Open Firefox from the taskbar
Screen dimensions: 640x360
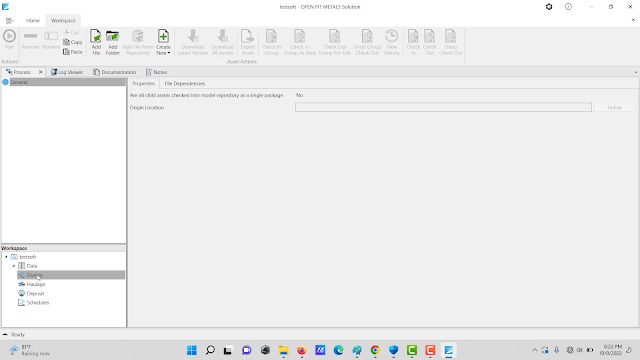pyautogui.click(x=302, y=350)
